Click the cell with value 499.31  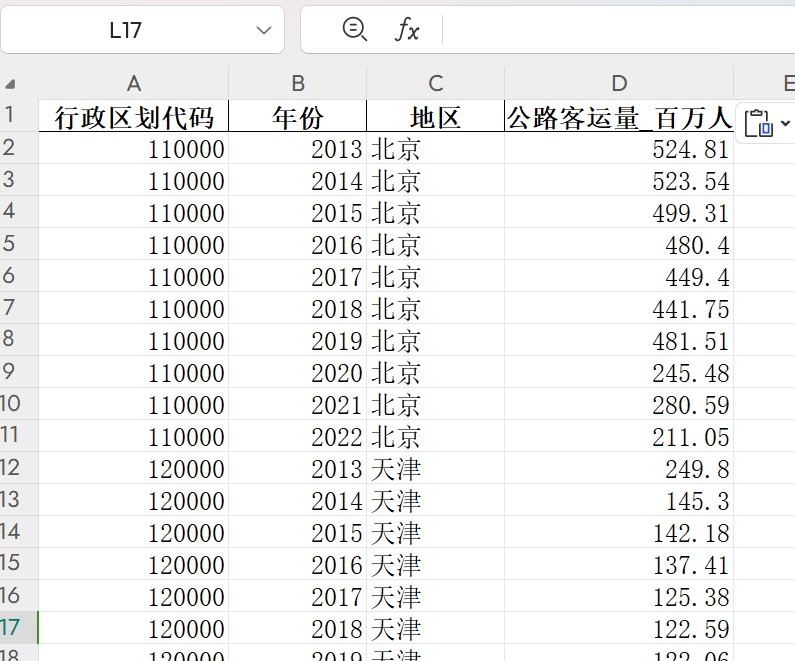click(x=619, y=212)
